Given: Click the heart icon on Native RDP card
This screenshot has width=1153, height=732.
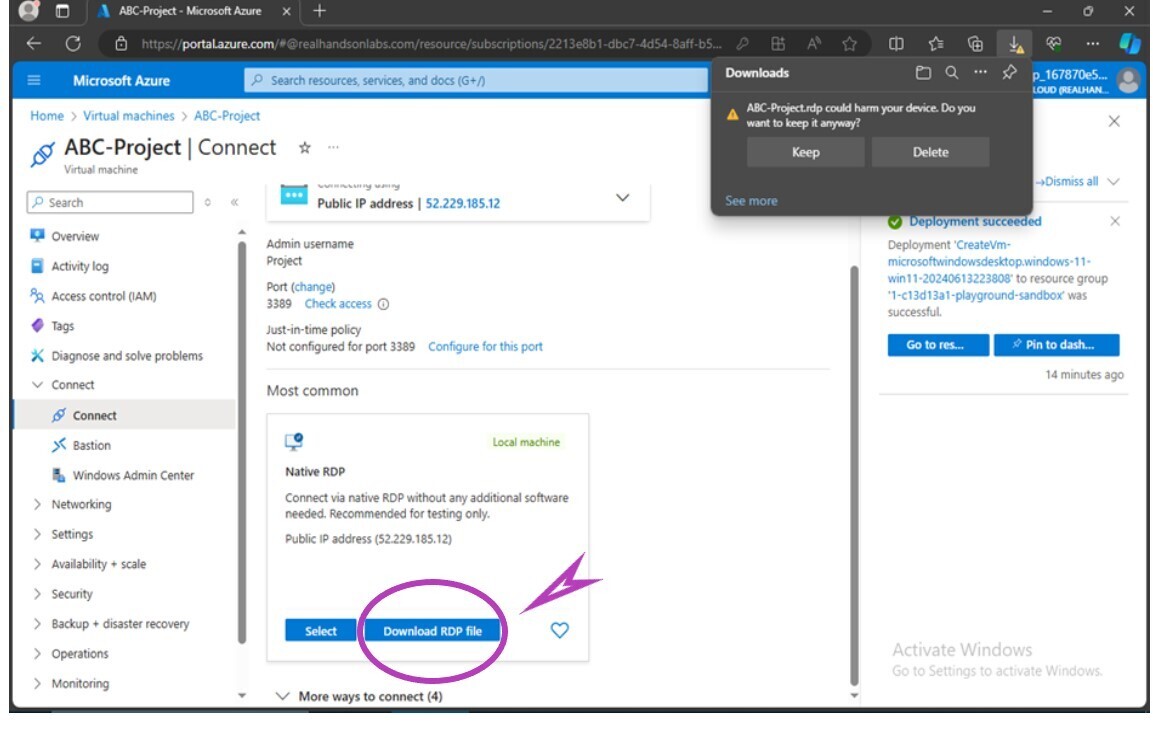Looking at the screenshot, I should [560, 630].
